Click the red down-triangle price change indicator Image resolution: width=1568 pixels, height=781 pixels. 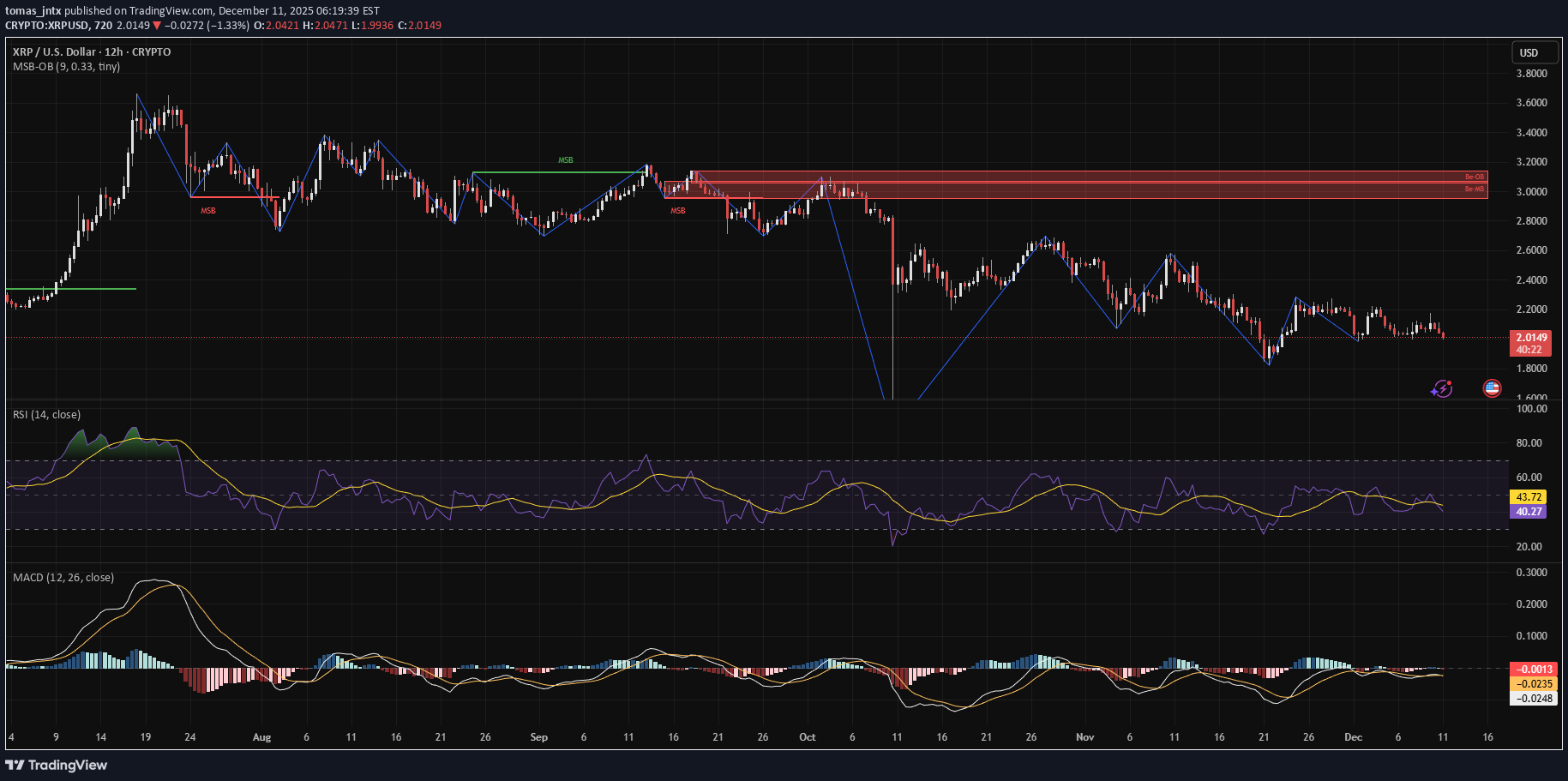point(156,26)
